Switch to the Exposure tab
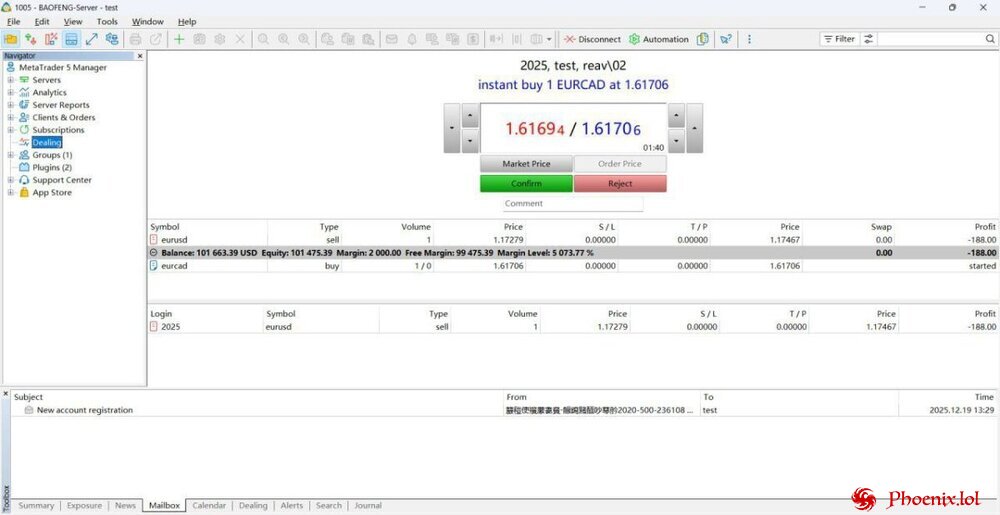The image size is (1000, 515). [84, 505]
